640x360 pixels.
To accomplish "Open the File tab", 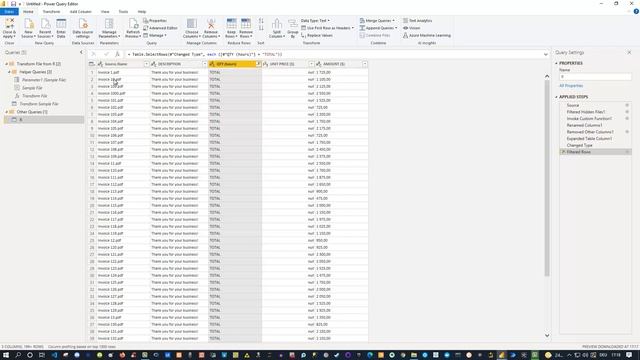I will [x=9, y=11].
